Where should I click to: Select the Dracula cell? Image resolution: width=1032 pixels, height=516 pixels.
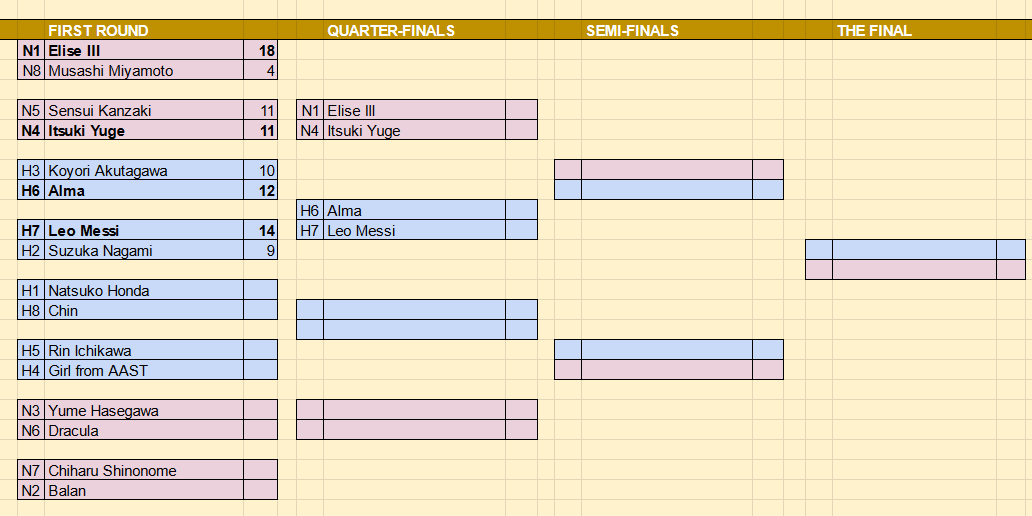143,430
